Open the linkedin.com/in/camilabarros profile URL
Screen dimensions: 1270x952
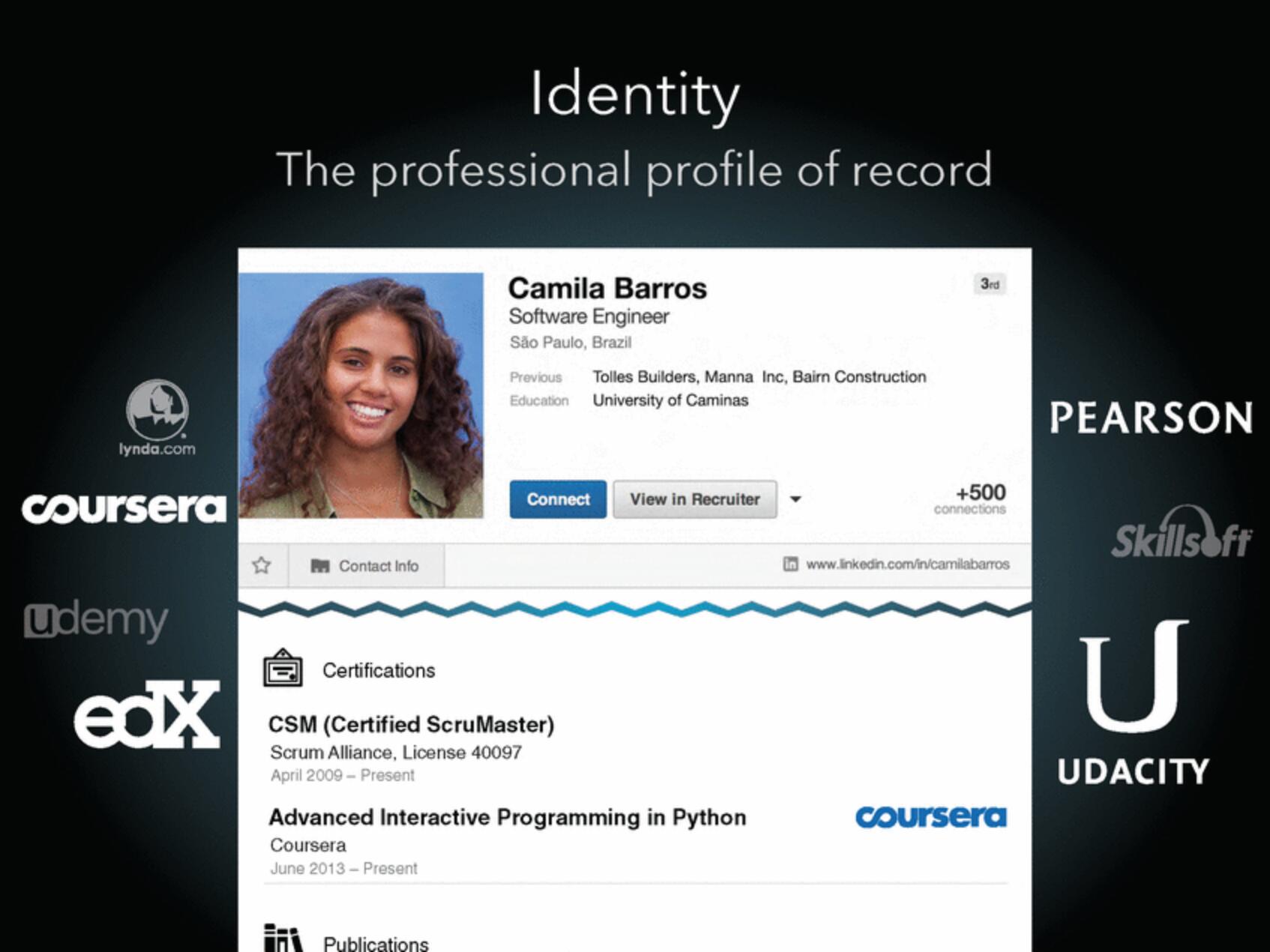[907, 564]
